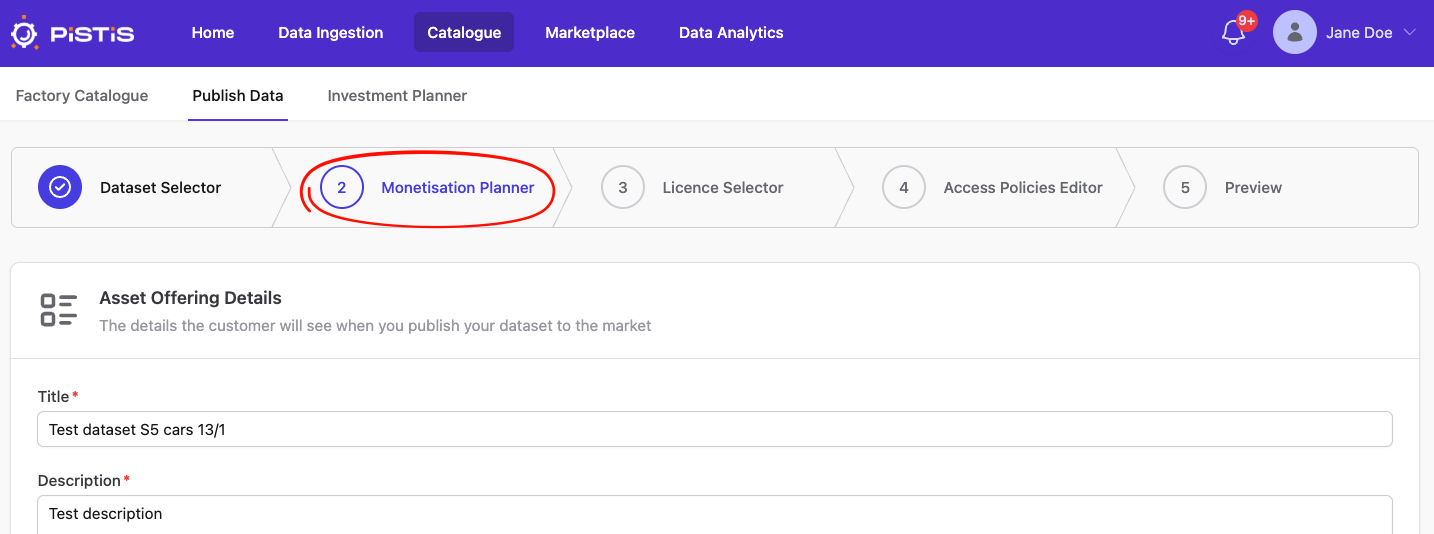
Task: Click the PISTIS logo
Action: click(72, 33)
